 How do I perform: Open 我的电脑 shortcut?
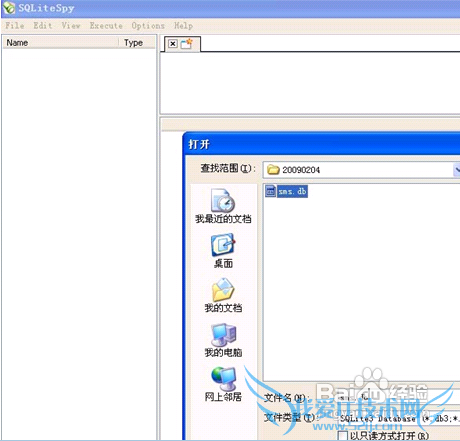[223, 340]
